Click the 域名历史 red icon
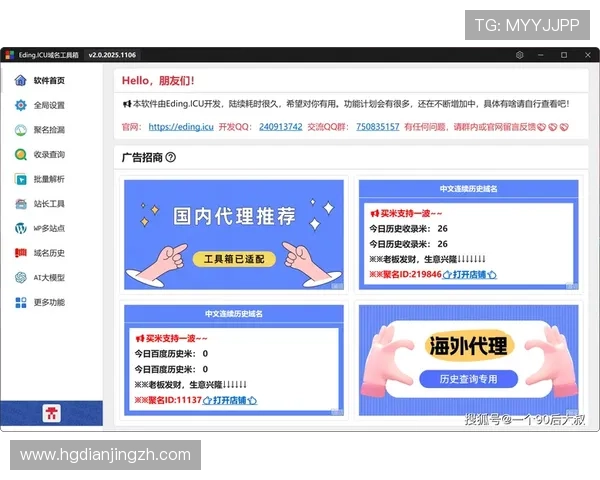The image size is (600, 480). pos(20,253)
